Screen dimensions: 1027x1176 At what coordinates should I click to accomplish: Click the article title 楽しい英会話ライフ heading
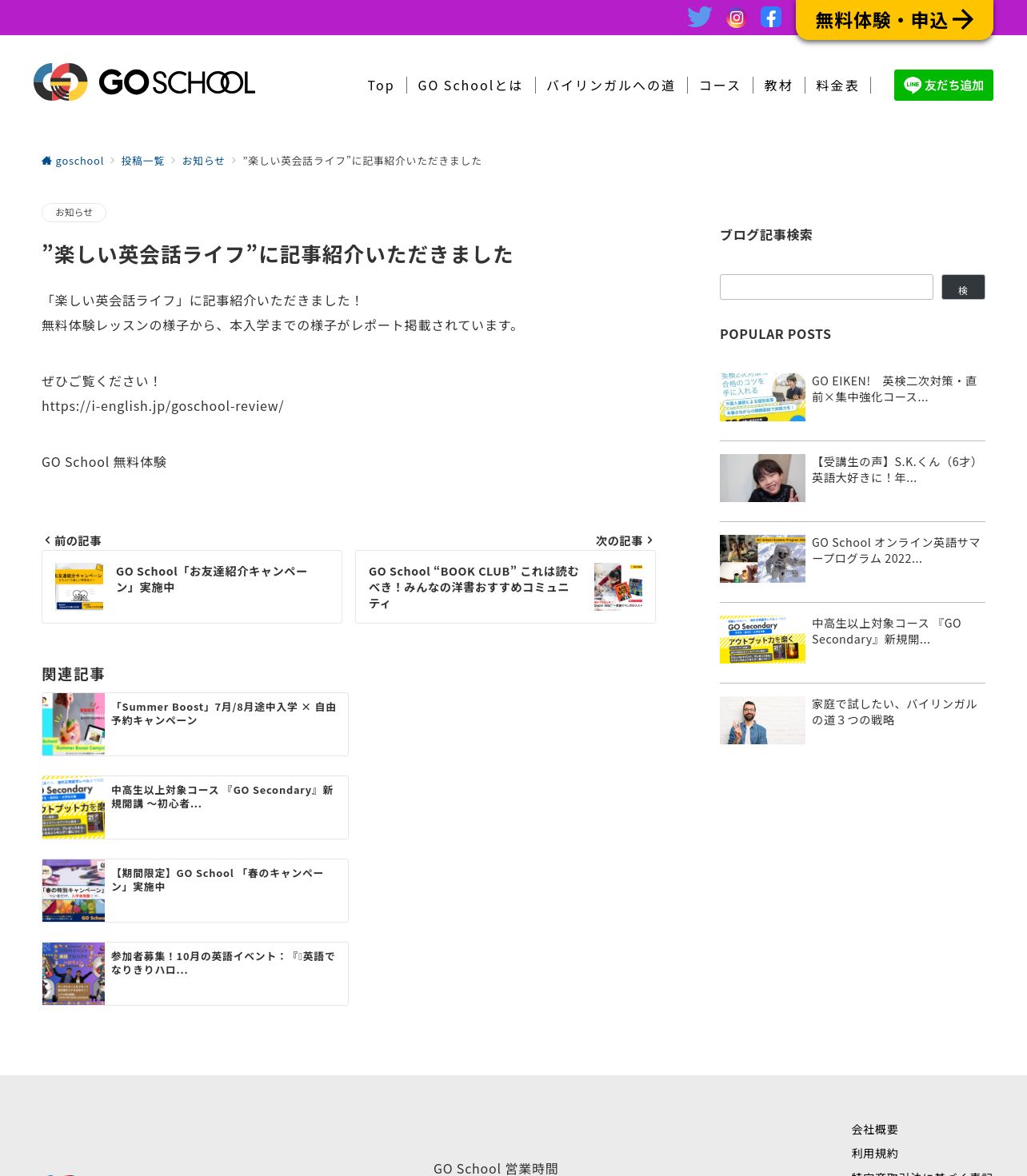point(278,255)
